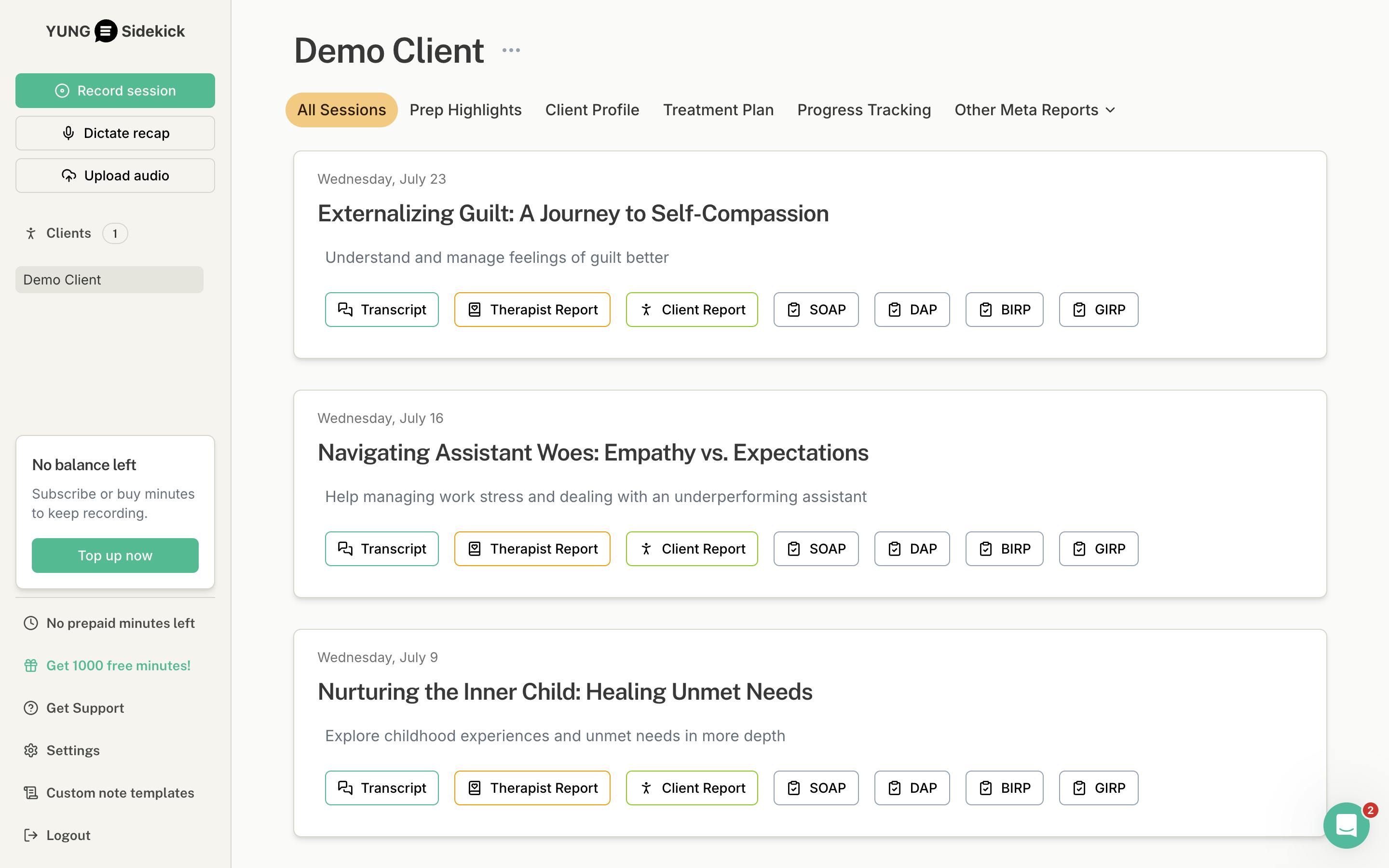Open the SOAP note for the July 16 session
The height and width of the screenshot is (868, 1389).
(816, 549)
